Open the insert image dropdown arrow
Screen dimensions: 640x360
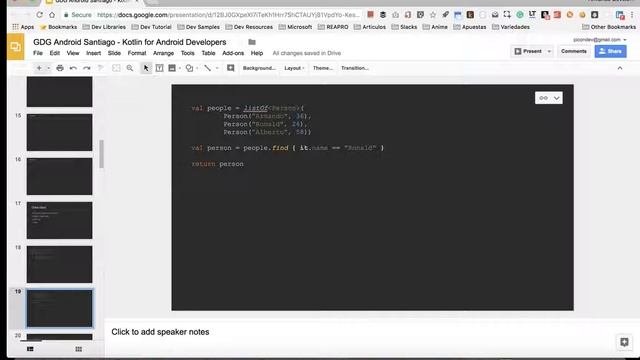[180, 68]
